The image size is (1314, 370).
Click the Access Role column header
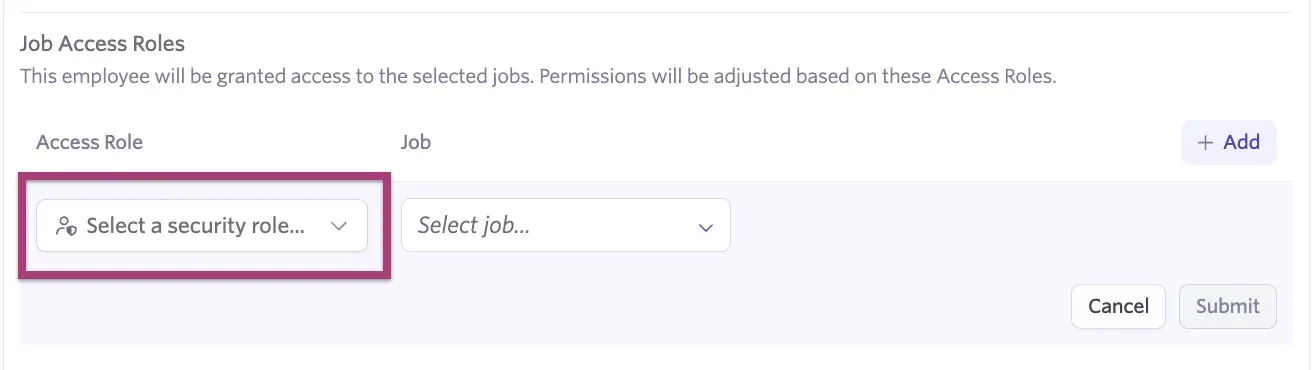89,142
